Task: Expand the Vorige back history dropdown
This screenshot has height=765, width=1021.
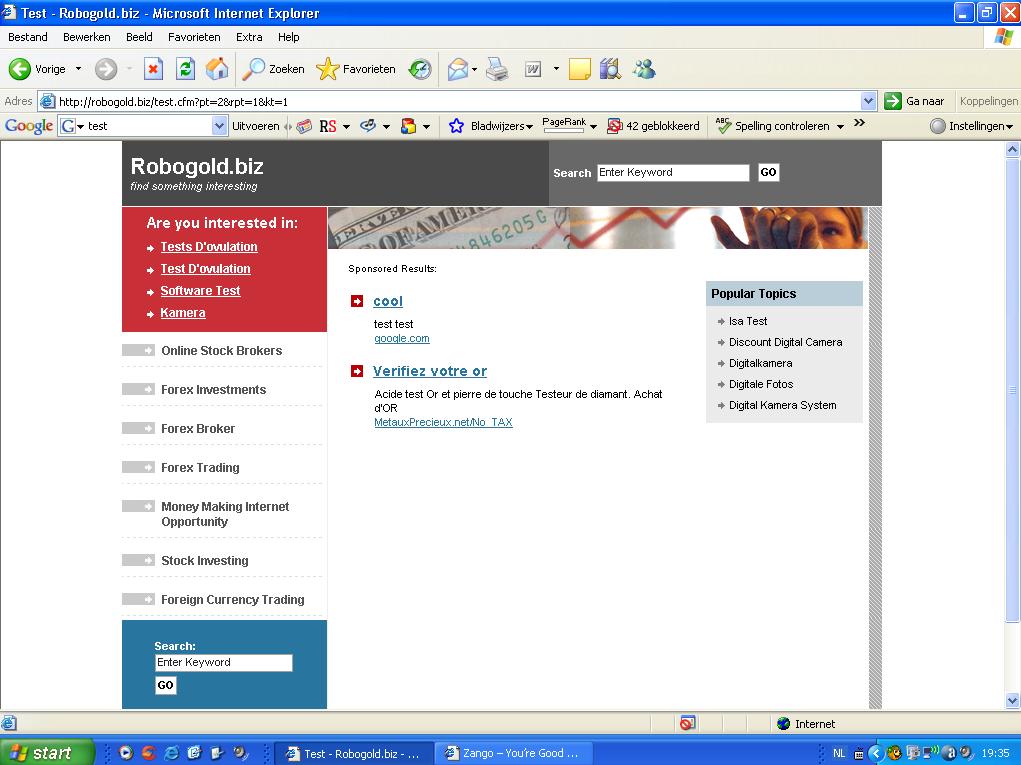Action: pos(79,68)
